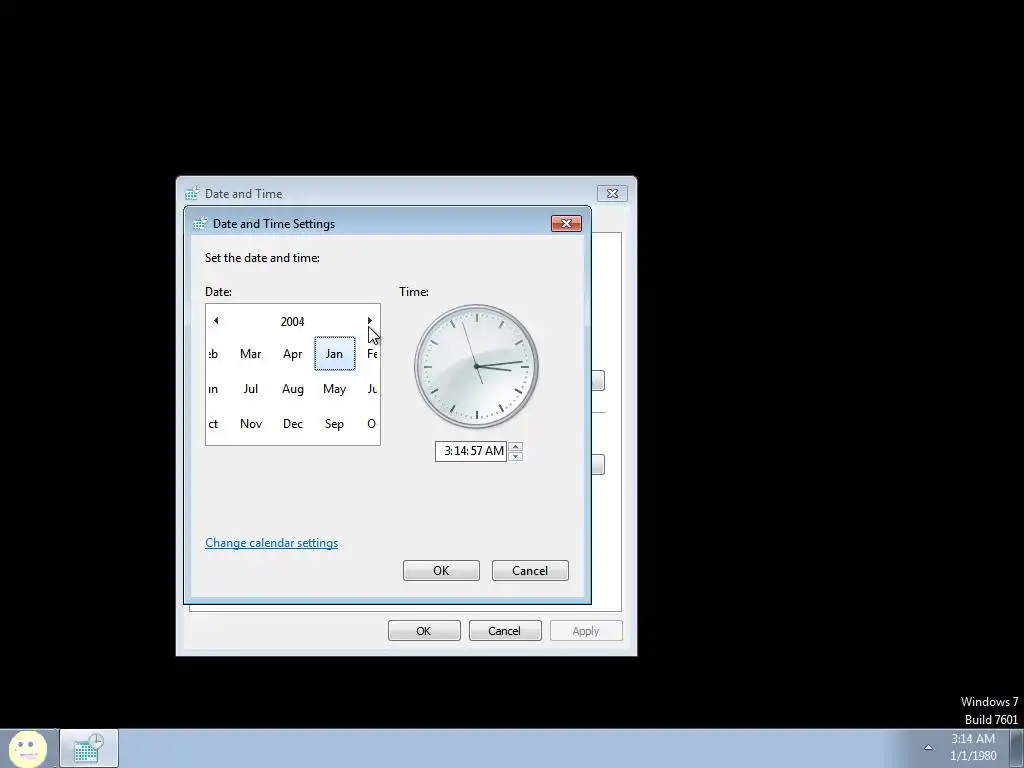Increase time with the up spinner
The height and width of the screenshot is (768, 1024).
(x=515, y=447)
